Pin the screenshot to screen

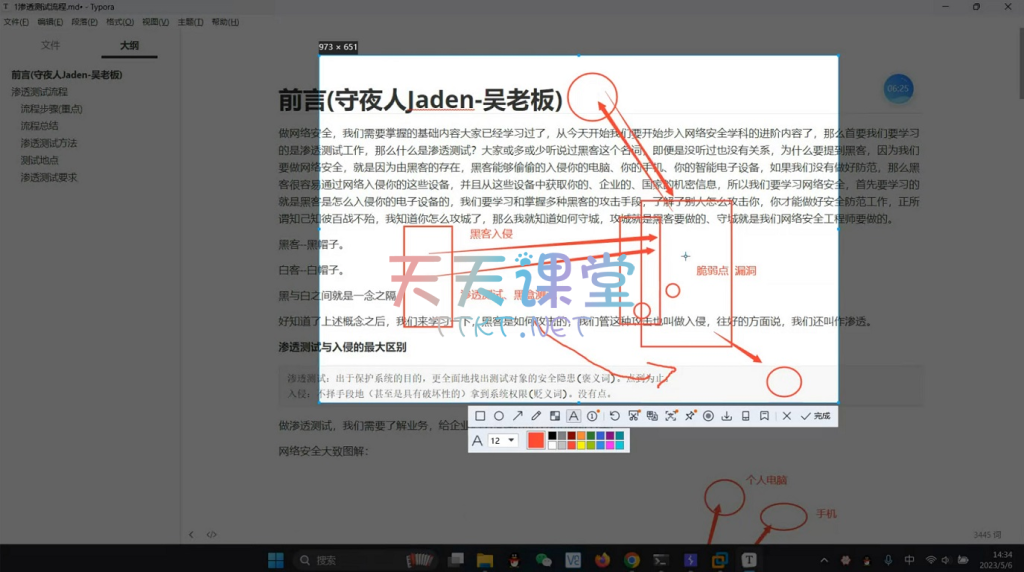689,416
